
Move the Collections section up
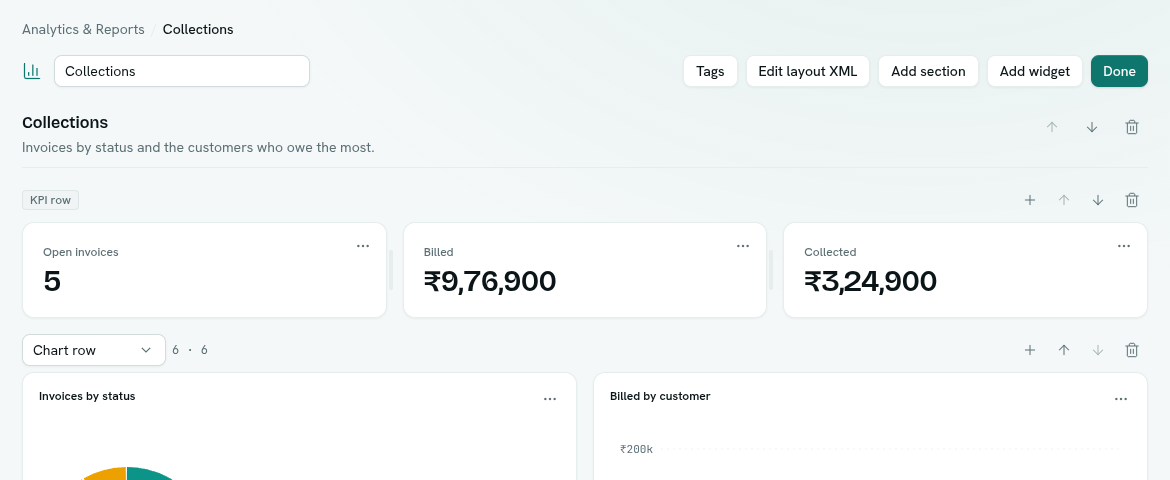click(1052, 127)
